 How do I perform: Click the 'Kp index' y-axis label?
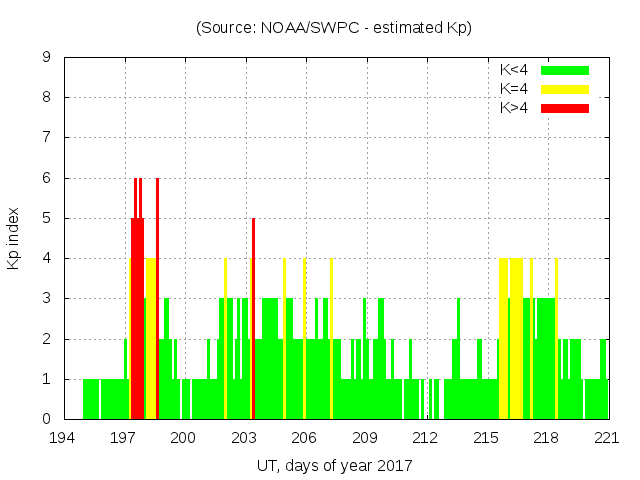pos(14,238)
